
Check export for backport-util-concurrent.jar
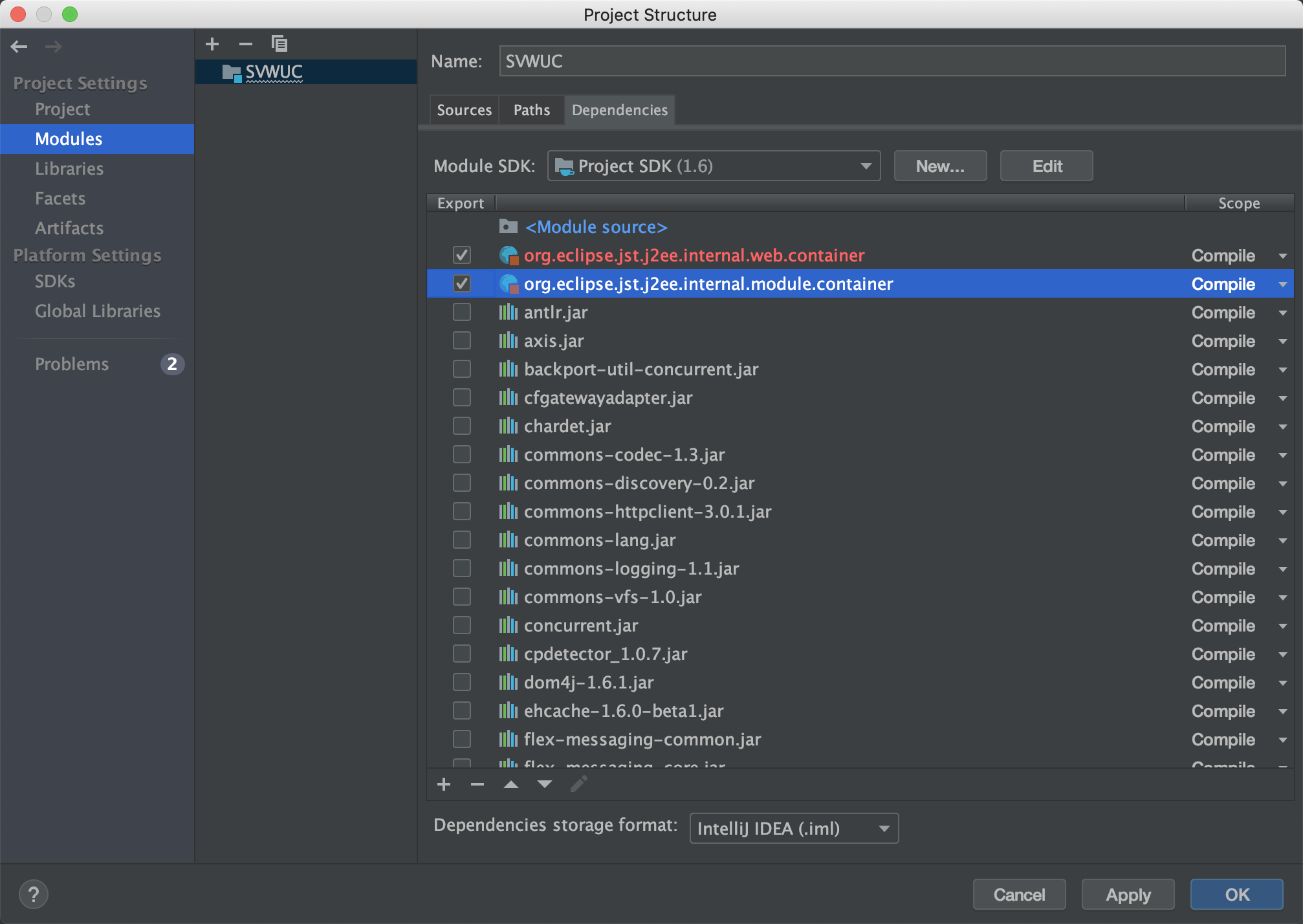[x=462, y=369]
